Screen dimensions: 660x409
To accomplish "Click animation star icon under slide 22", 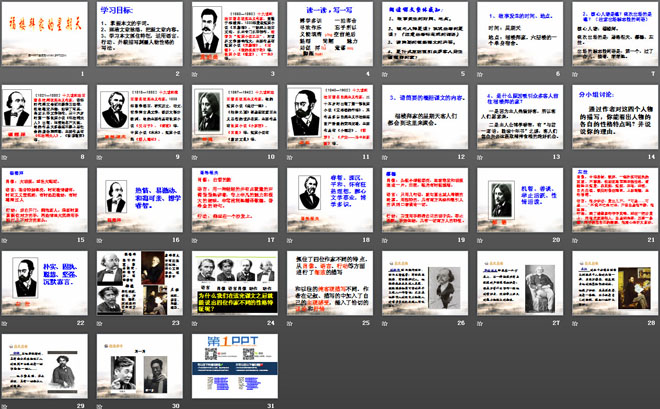I will point(4,324).
